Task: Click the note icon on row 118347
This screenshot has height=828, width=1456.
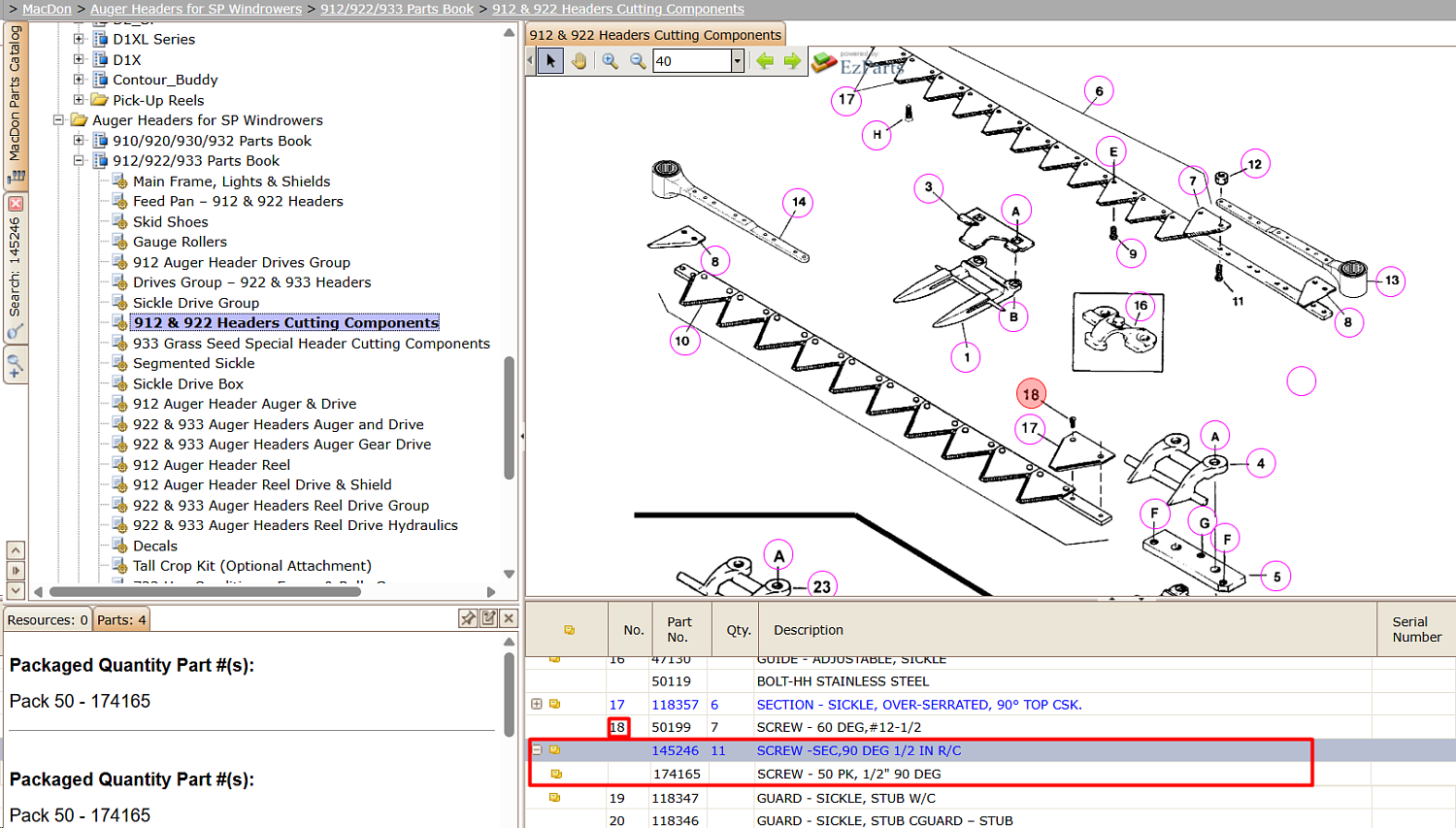Action: click(x=555, y=798)
